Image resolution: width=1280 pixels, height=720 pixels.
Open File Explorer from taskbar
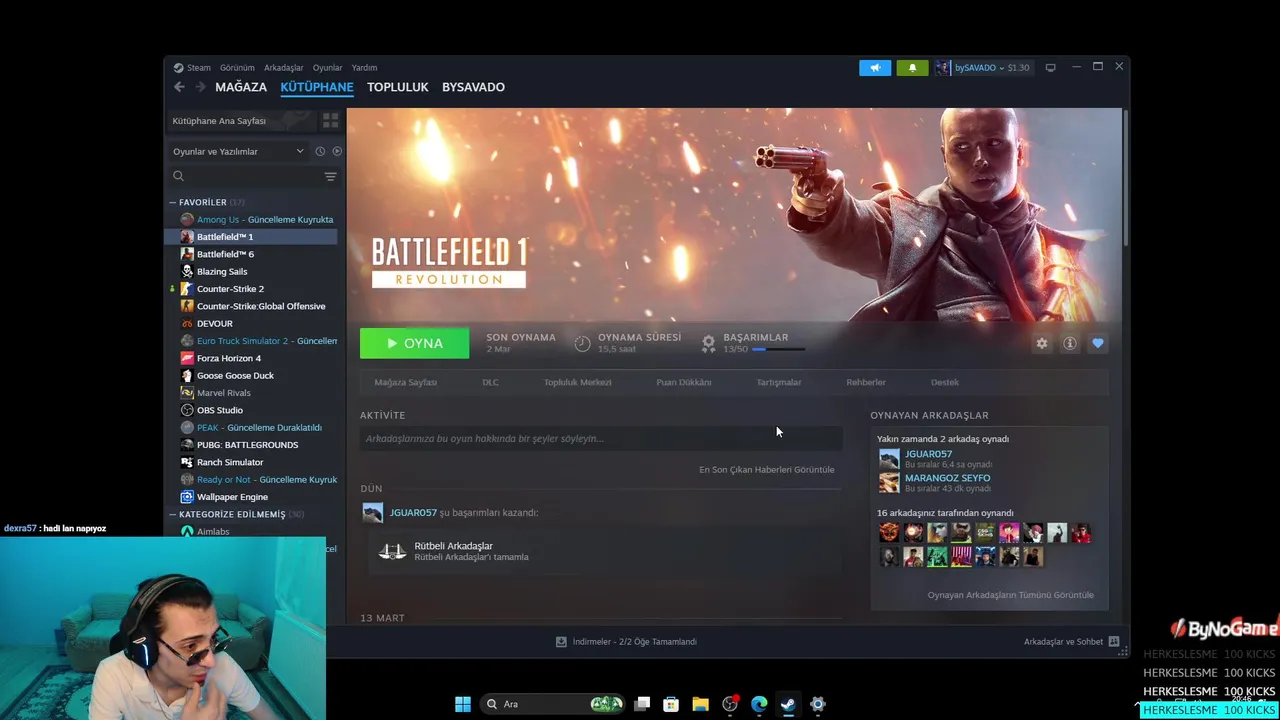point(700,704)
